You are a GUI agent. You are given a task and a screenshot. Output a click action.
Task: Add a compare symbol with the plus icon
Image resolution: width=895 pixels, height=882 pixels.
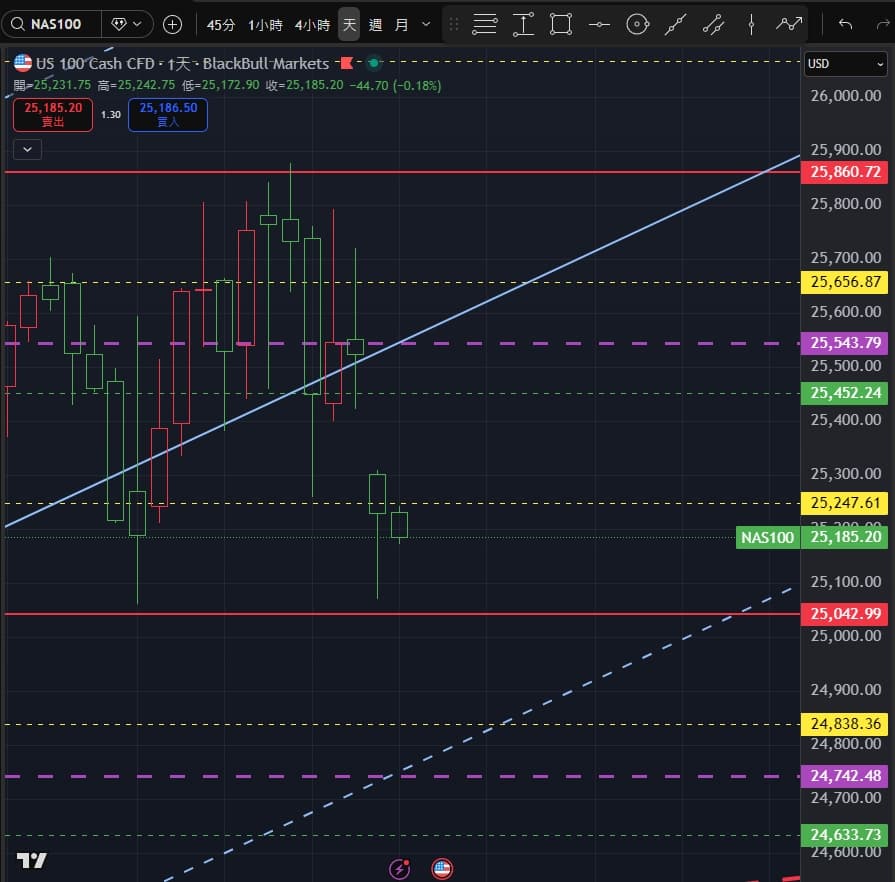(172, 25)
